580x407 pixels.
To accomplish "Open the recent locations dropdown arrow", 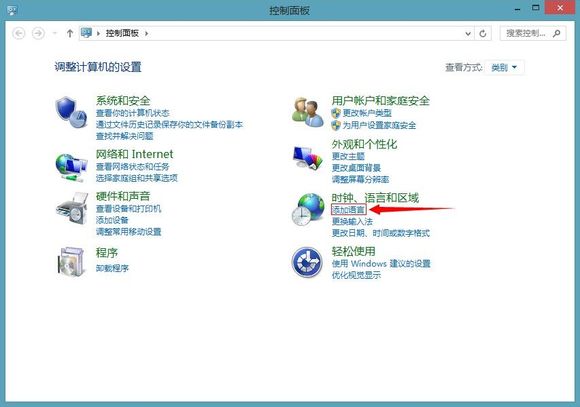I will 55,33.
